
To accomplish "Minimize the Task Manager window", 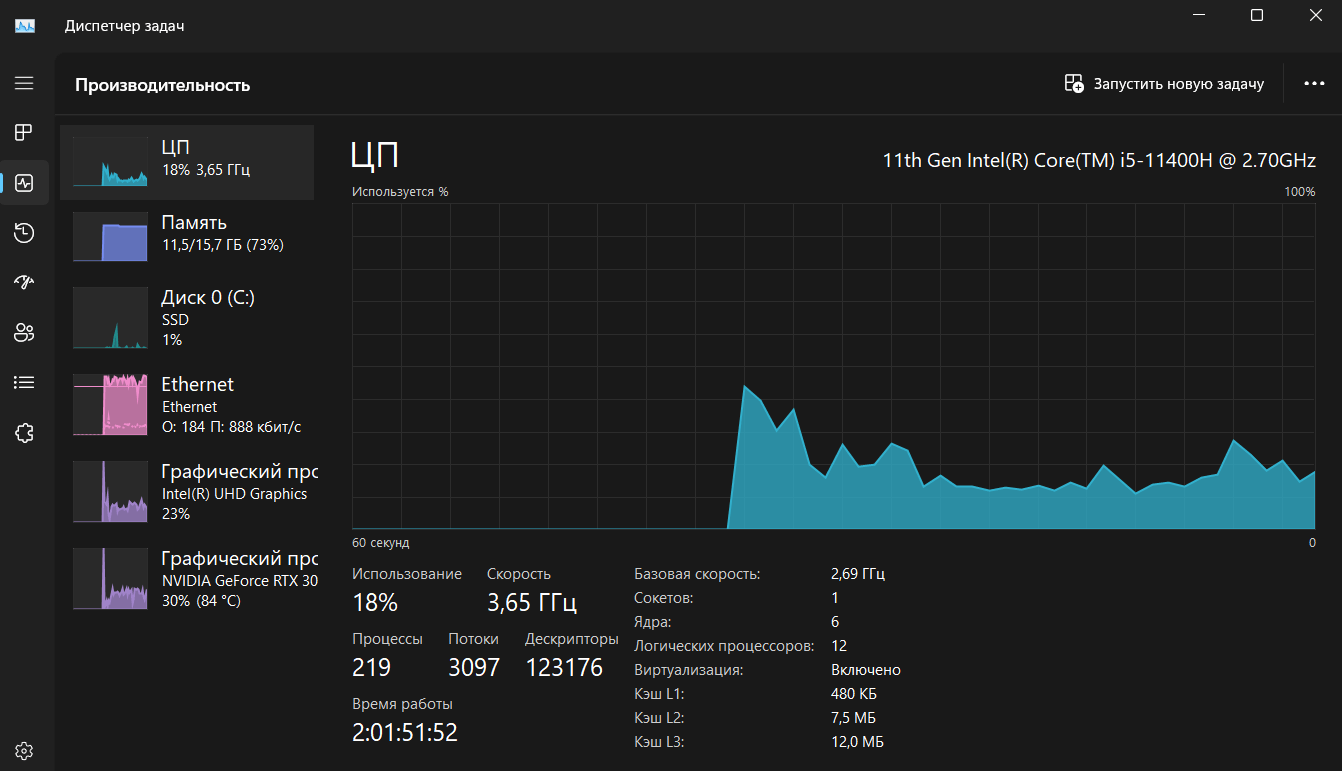I will point(1199,15).
